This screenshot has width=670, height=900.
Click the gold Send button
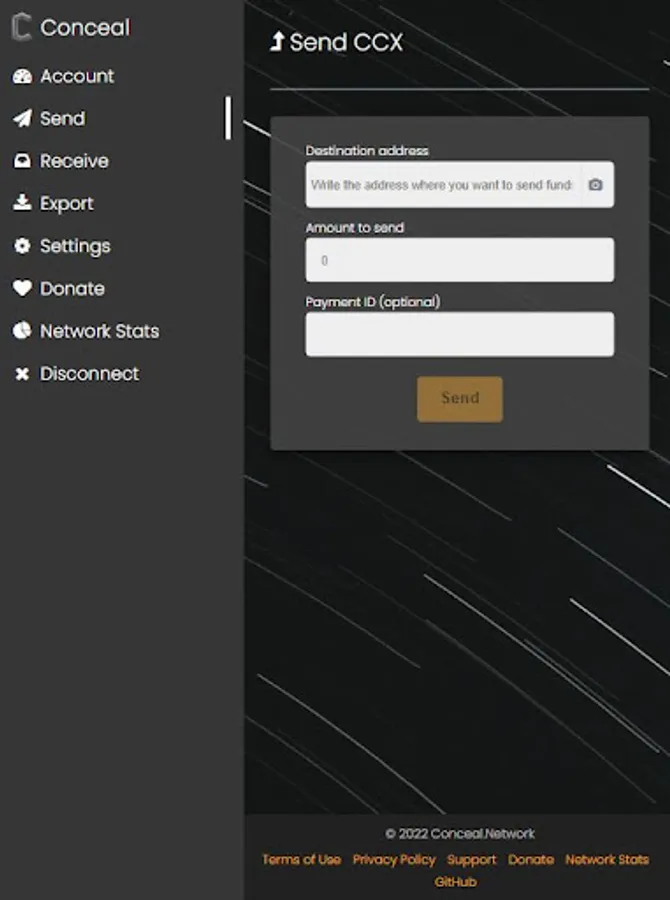coord(459,399)
